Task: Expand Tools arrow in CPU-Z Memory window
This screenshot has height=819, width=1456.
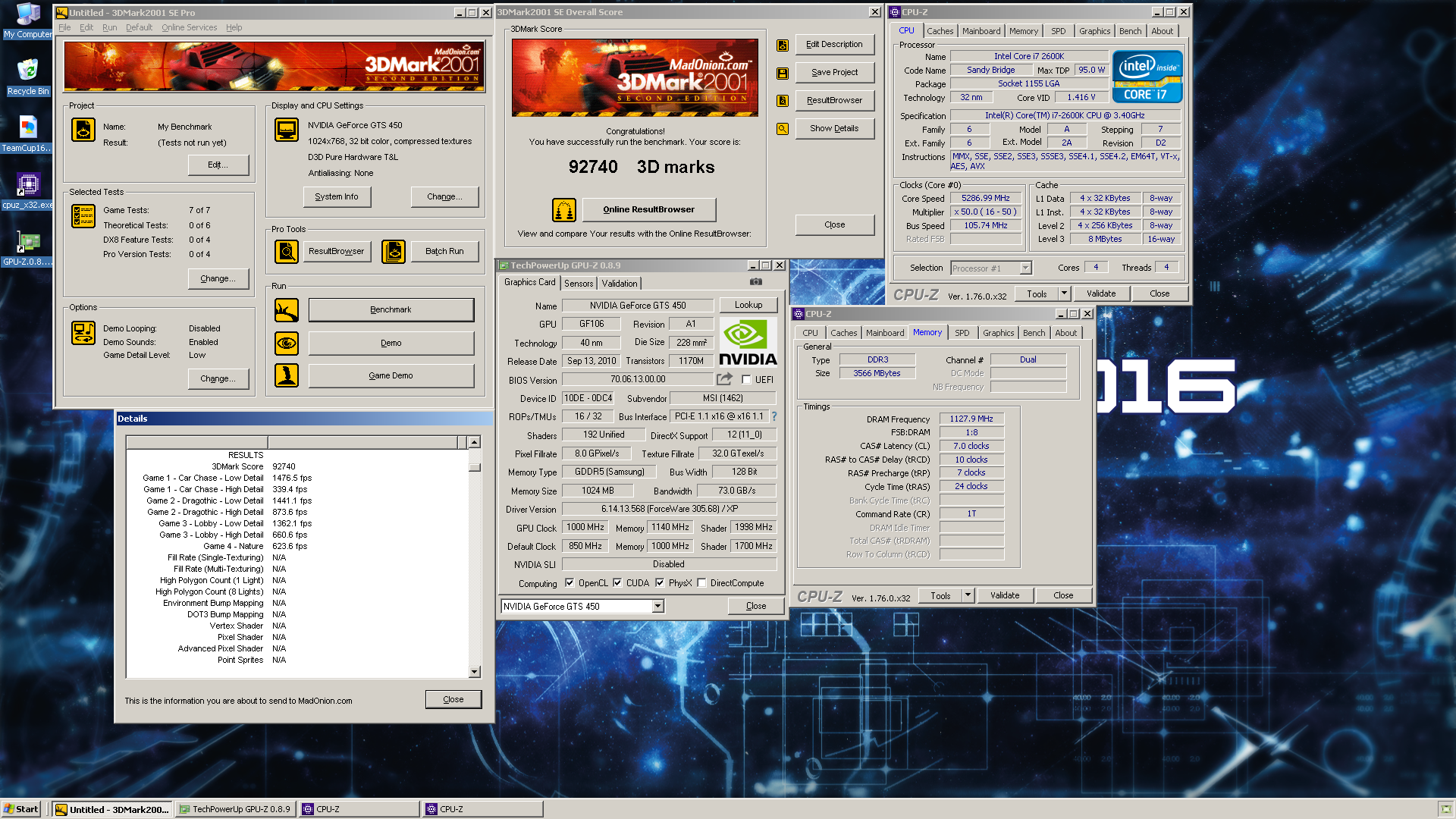Action: [968, 595]
